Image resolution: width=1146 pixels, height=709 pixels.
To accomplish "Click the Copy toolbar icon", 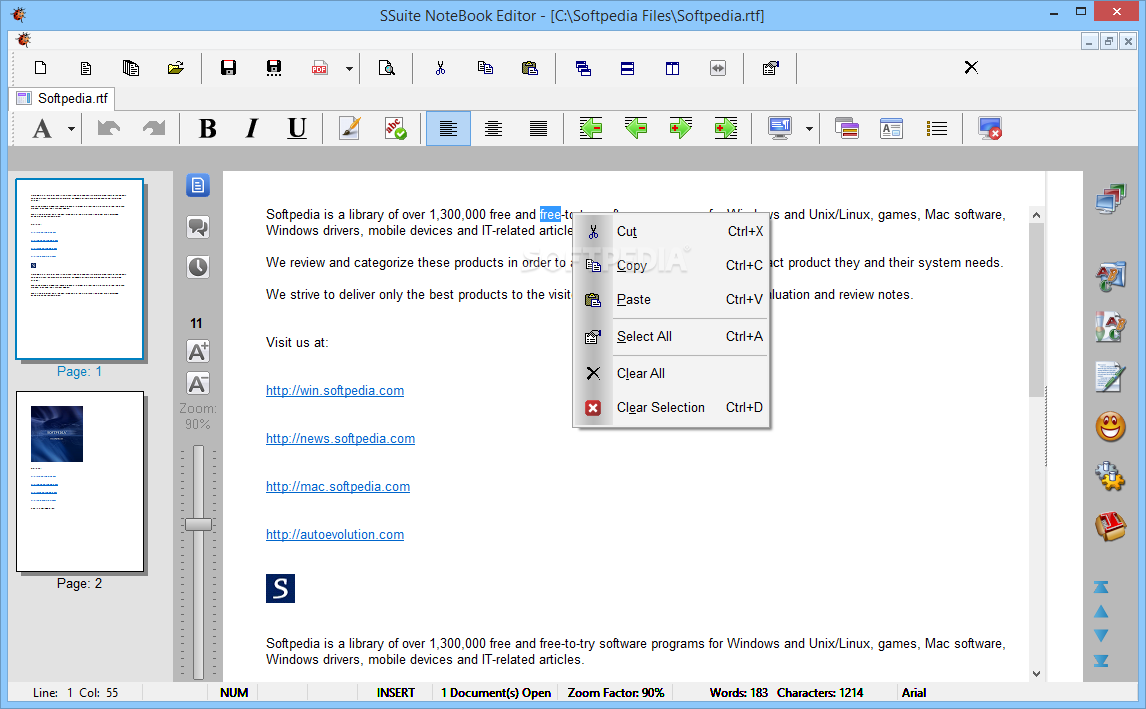I will [485, 68].
